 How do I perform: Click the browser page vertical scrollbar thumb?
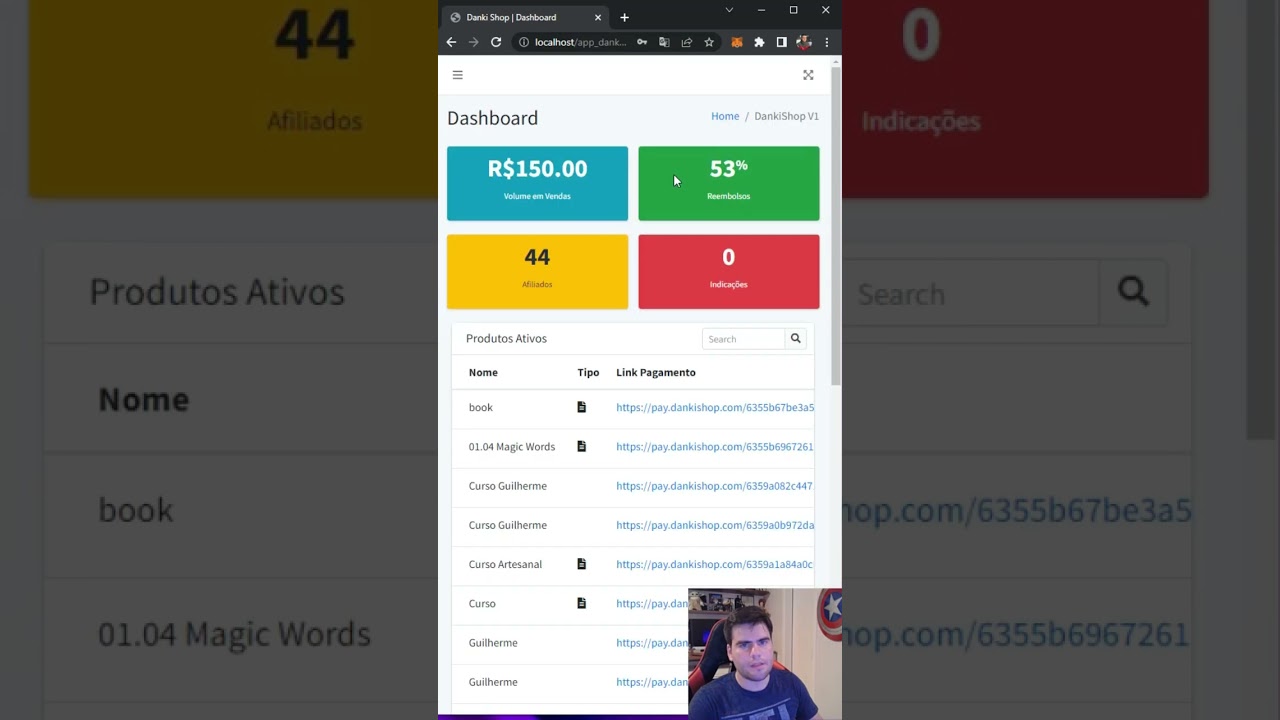point(836,225)
